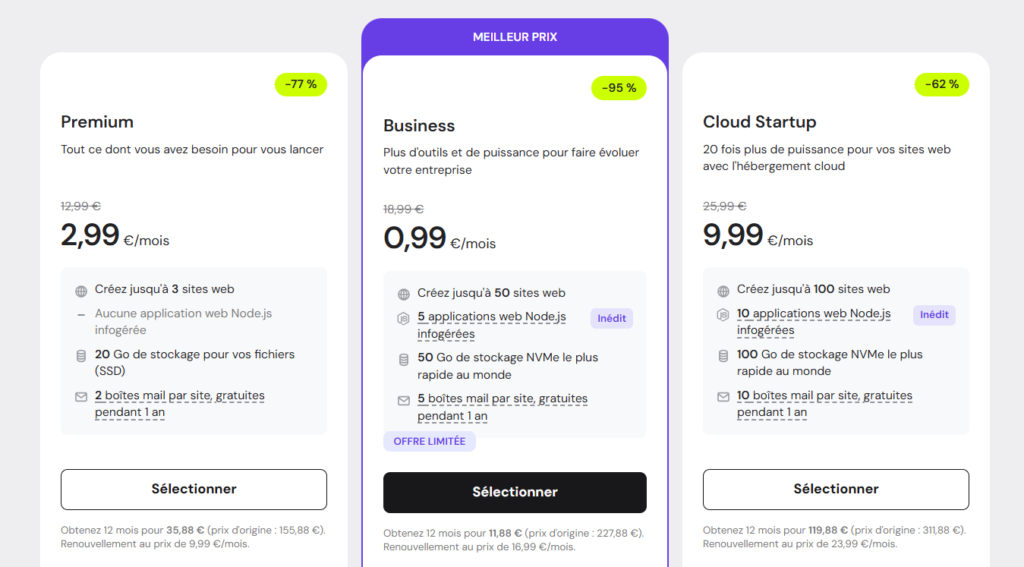Click the -95 % discount badge
The image size is (1024, 567).
(x=619, y=88)
